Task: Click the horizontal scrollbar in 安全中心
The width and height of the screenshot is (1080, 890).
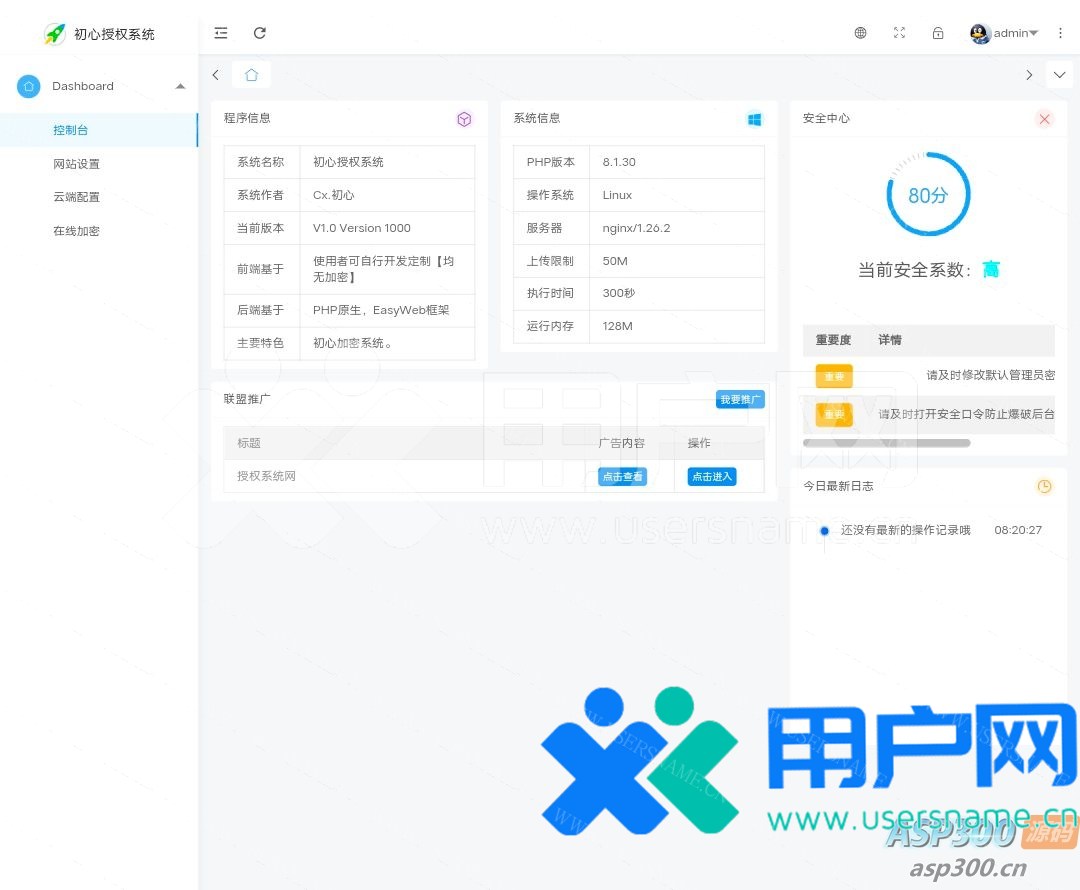Action: coord(886,443)
